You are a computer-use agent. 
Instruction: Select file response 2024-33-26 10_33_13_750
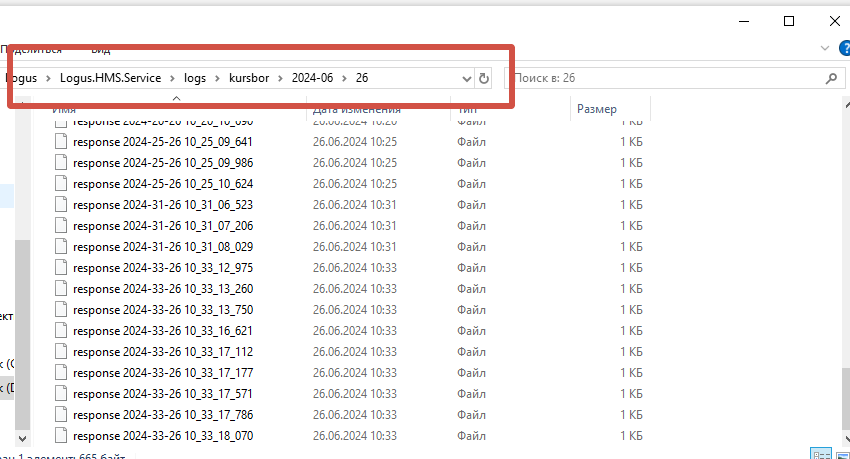pyautogui.click(x=162, y=310)
